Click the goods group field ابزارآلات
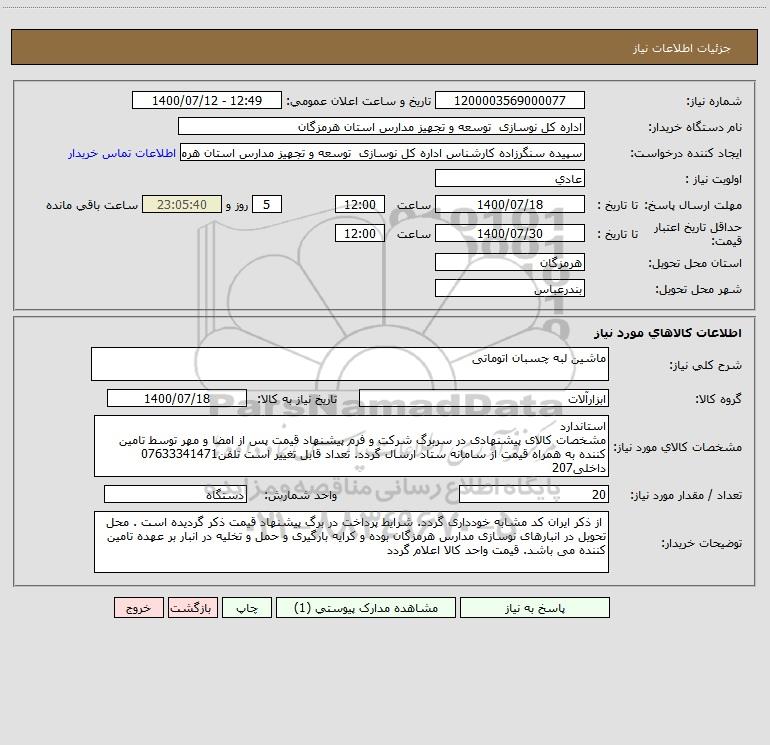Screen dimensions: 770x745 (x=484, y=398)
